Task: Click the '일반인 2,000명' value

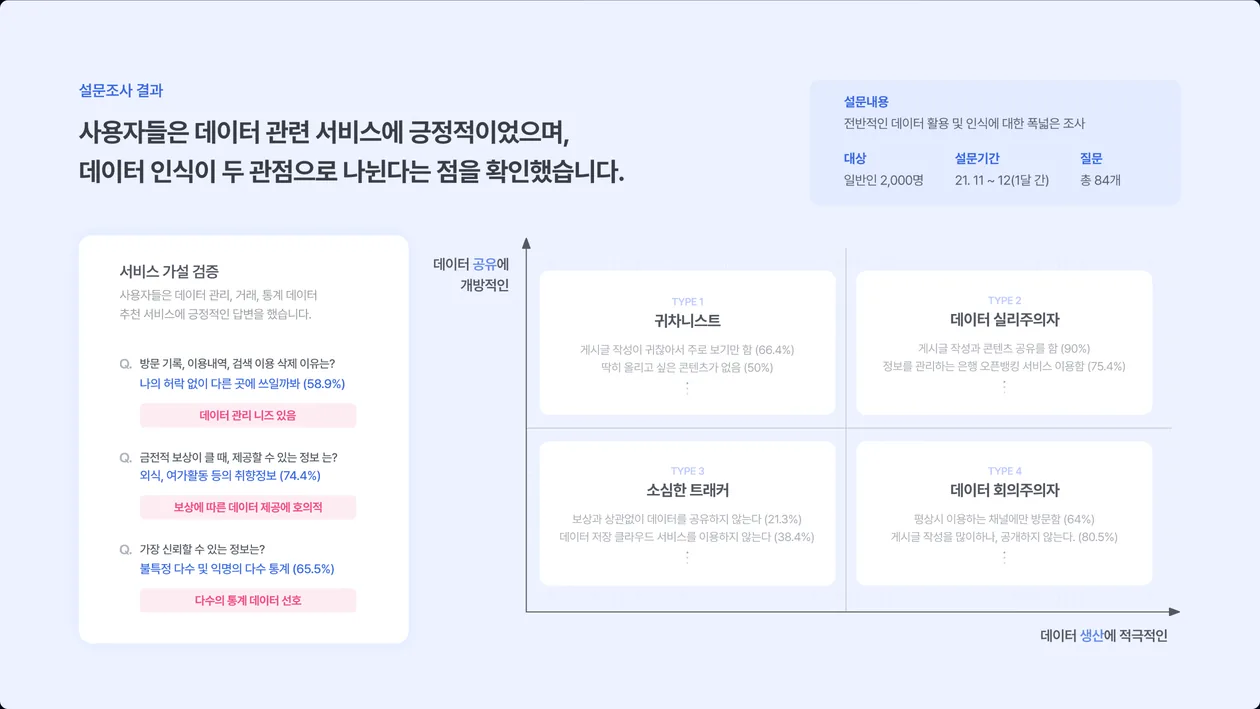Action: point(884,180)
